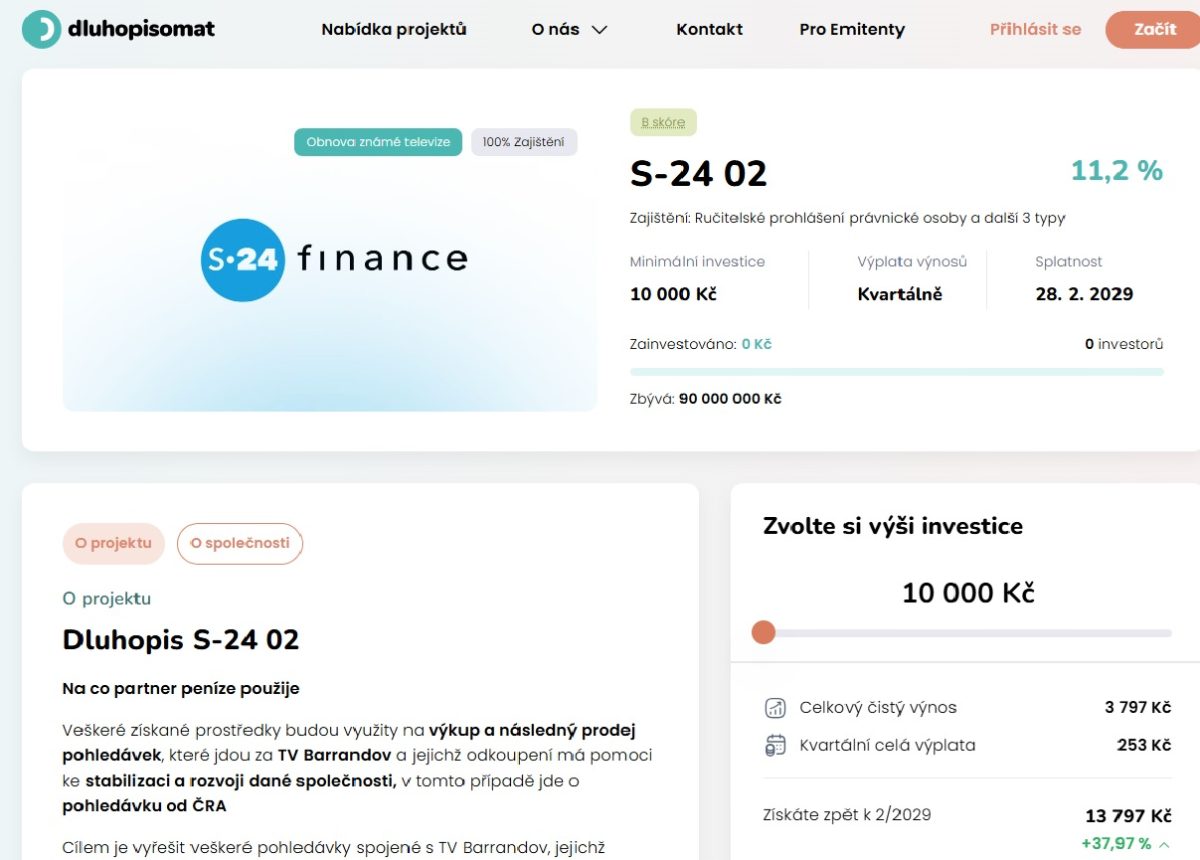
Task: Click the dluhopisomat logo icon
Action: [41, 29]
